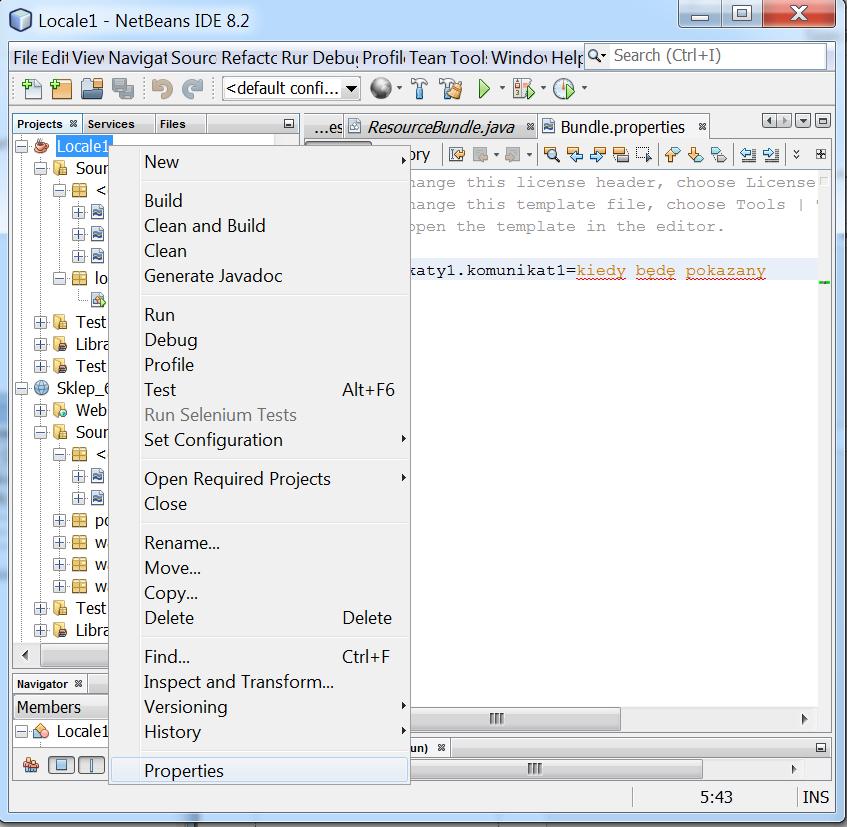Click the Open Project toolbar icon

[92, 89]
